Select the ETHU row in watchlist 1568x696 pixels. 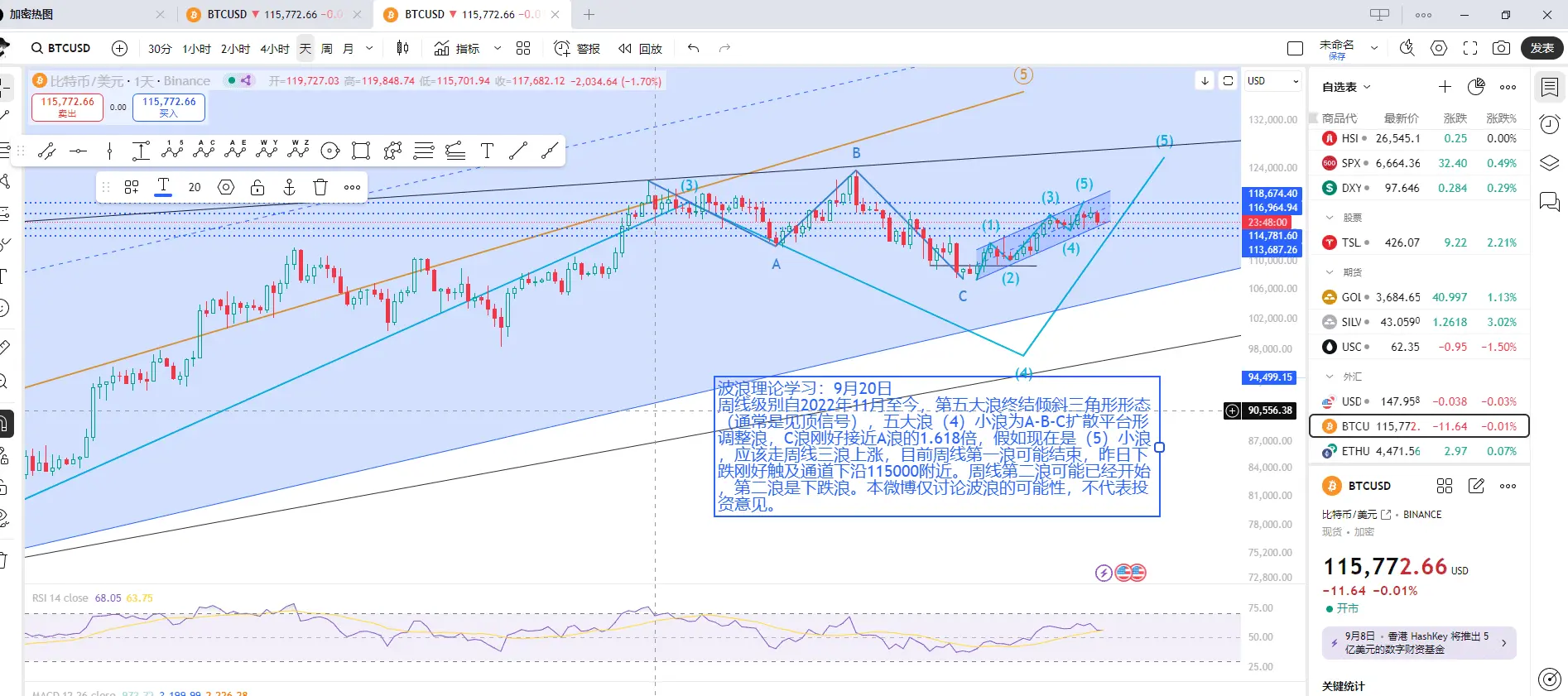coord(1419,451)
